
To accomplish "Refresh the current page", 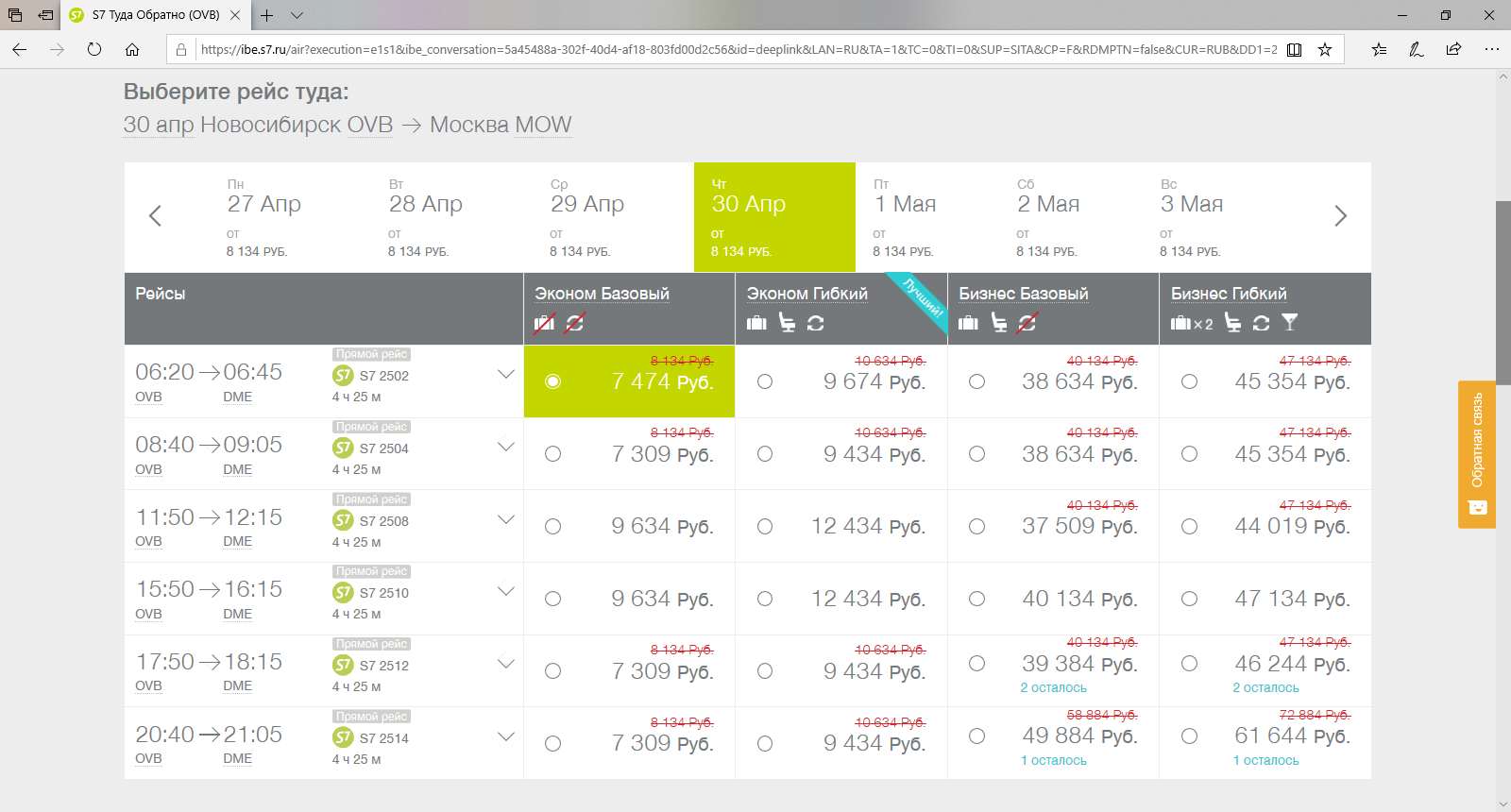I will [x=94, y=49].
